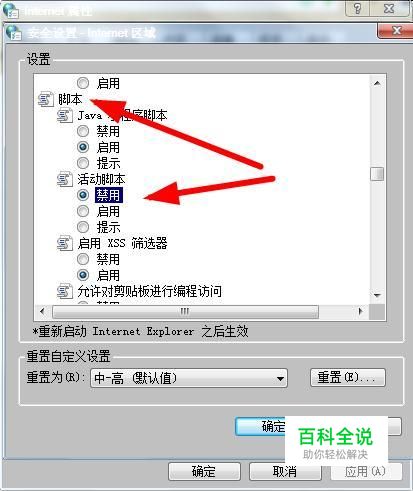
Task: Click the bottom 确定 button
Action: 204,471
